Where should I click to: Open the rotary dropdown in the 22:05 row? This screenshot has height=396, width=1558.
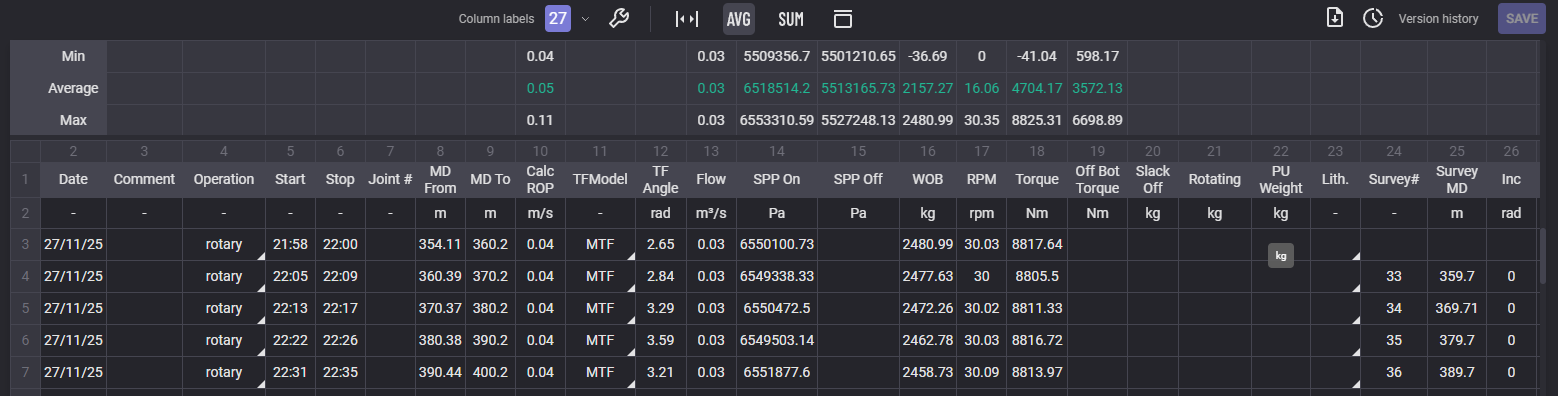[x=260, y=287]
